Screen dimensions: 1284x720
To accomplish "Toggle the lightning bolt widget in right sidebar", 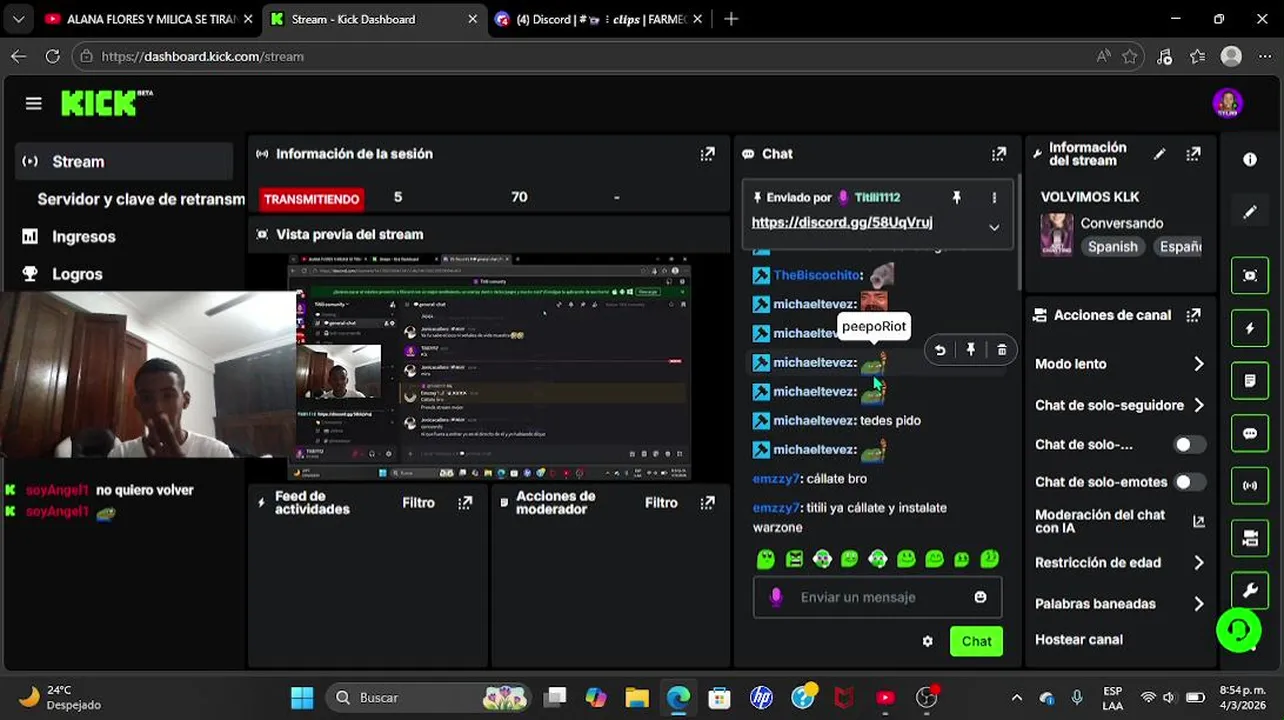I will point(1250,329).
